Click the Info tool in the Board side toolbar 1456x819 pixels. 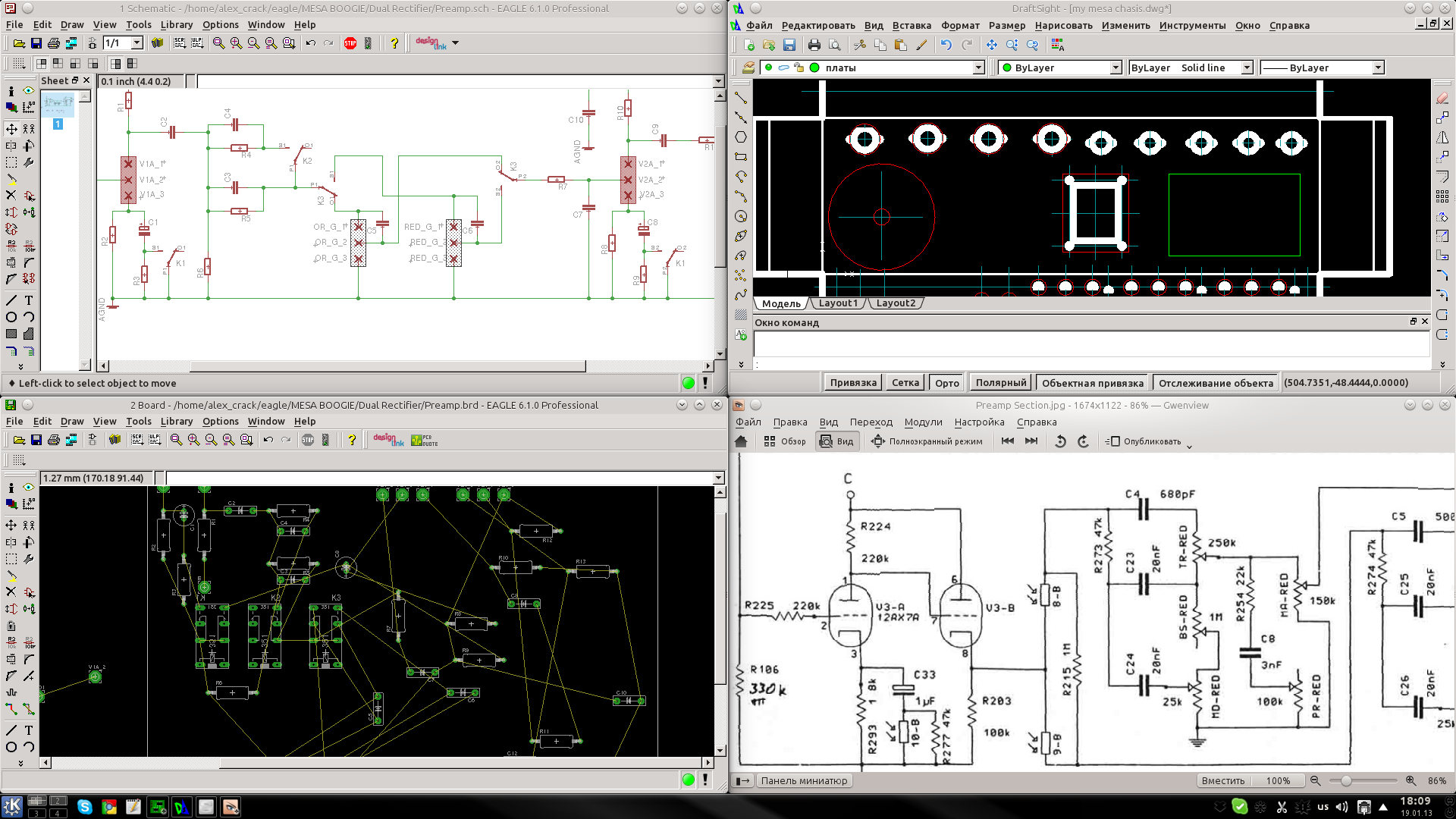11,487
